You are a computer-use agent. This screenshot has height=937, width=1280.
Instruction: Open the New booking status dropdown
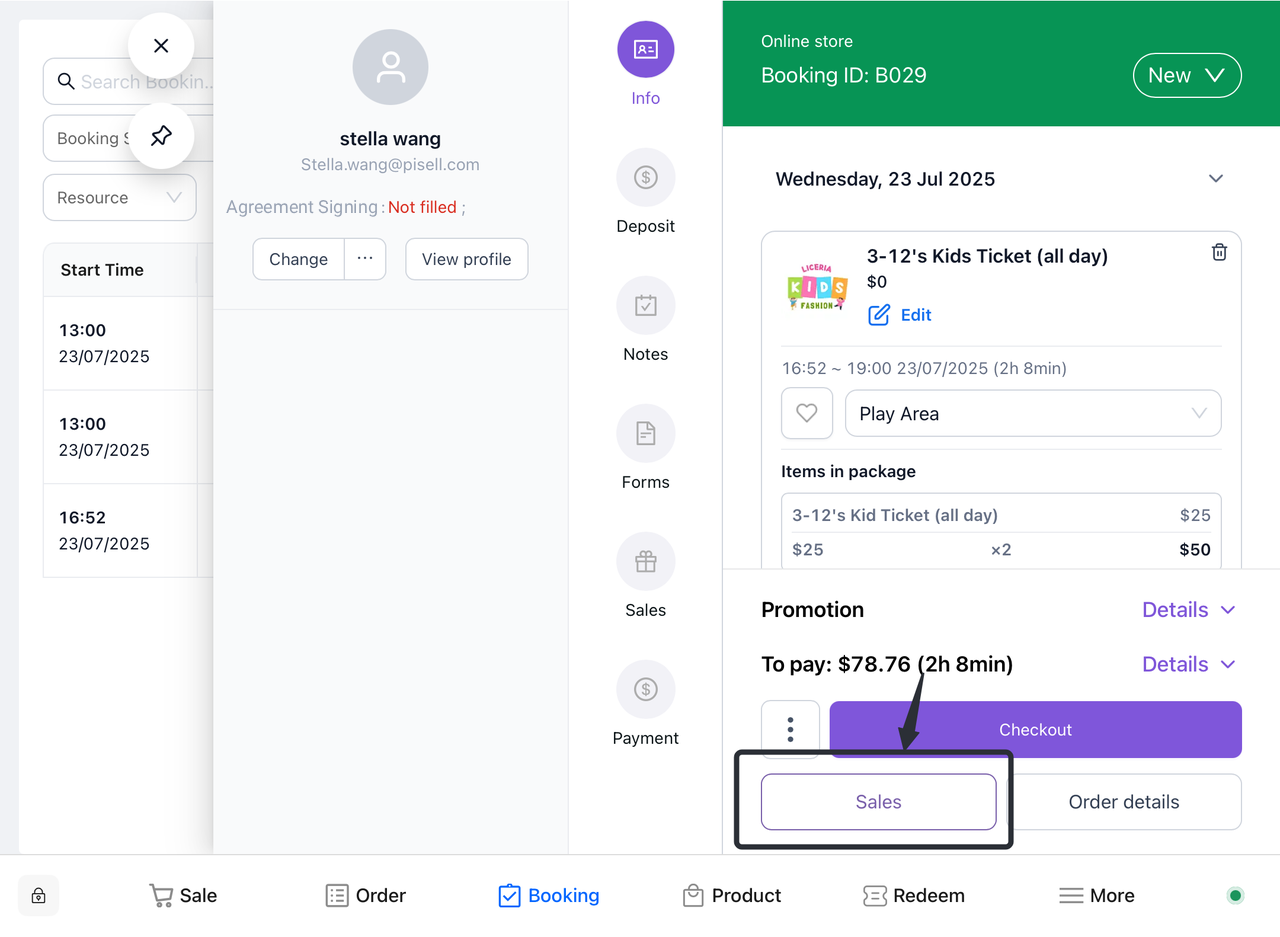(1186, 76)
